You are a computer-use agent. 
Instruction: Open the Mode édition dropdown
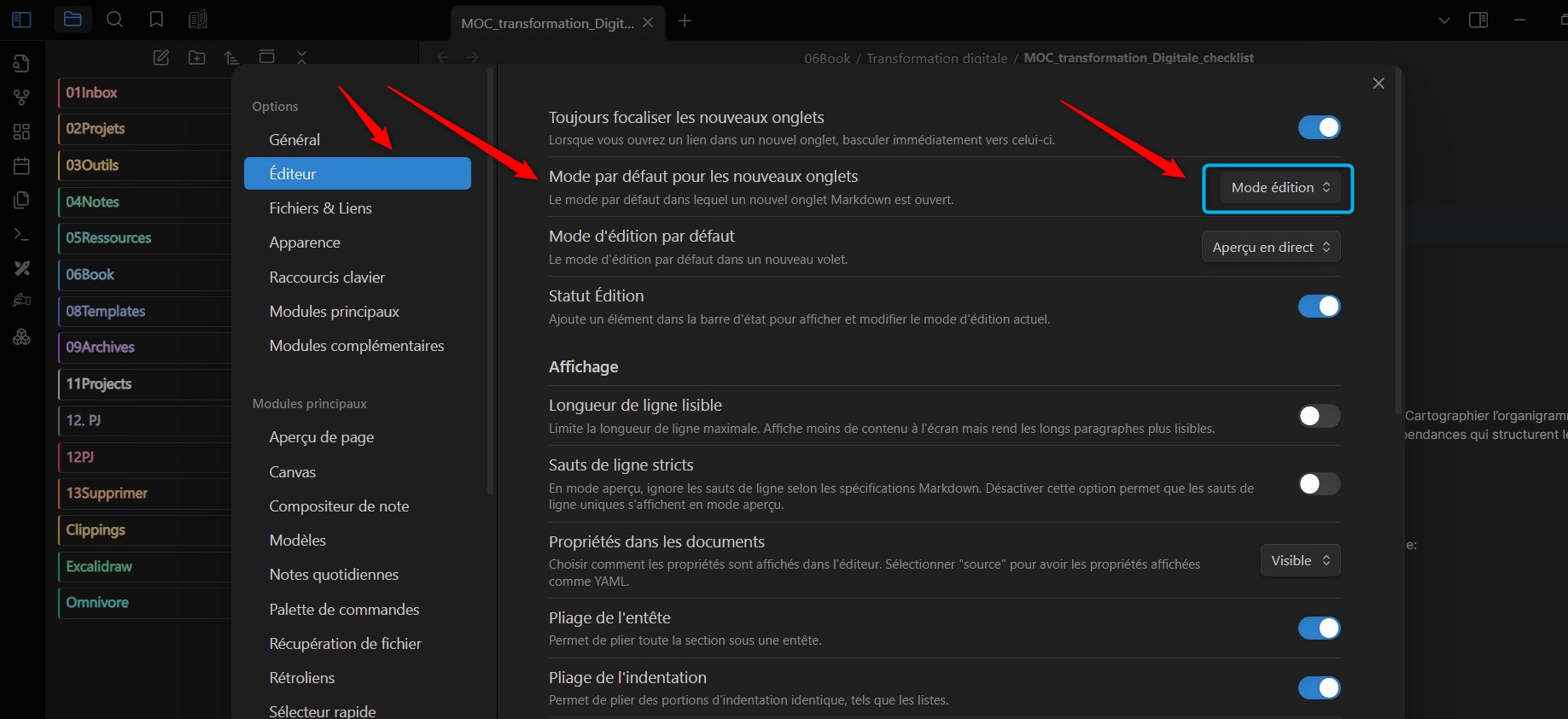point(1280,188)
